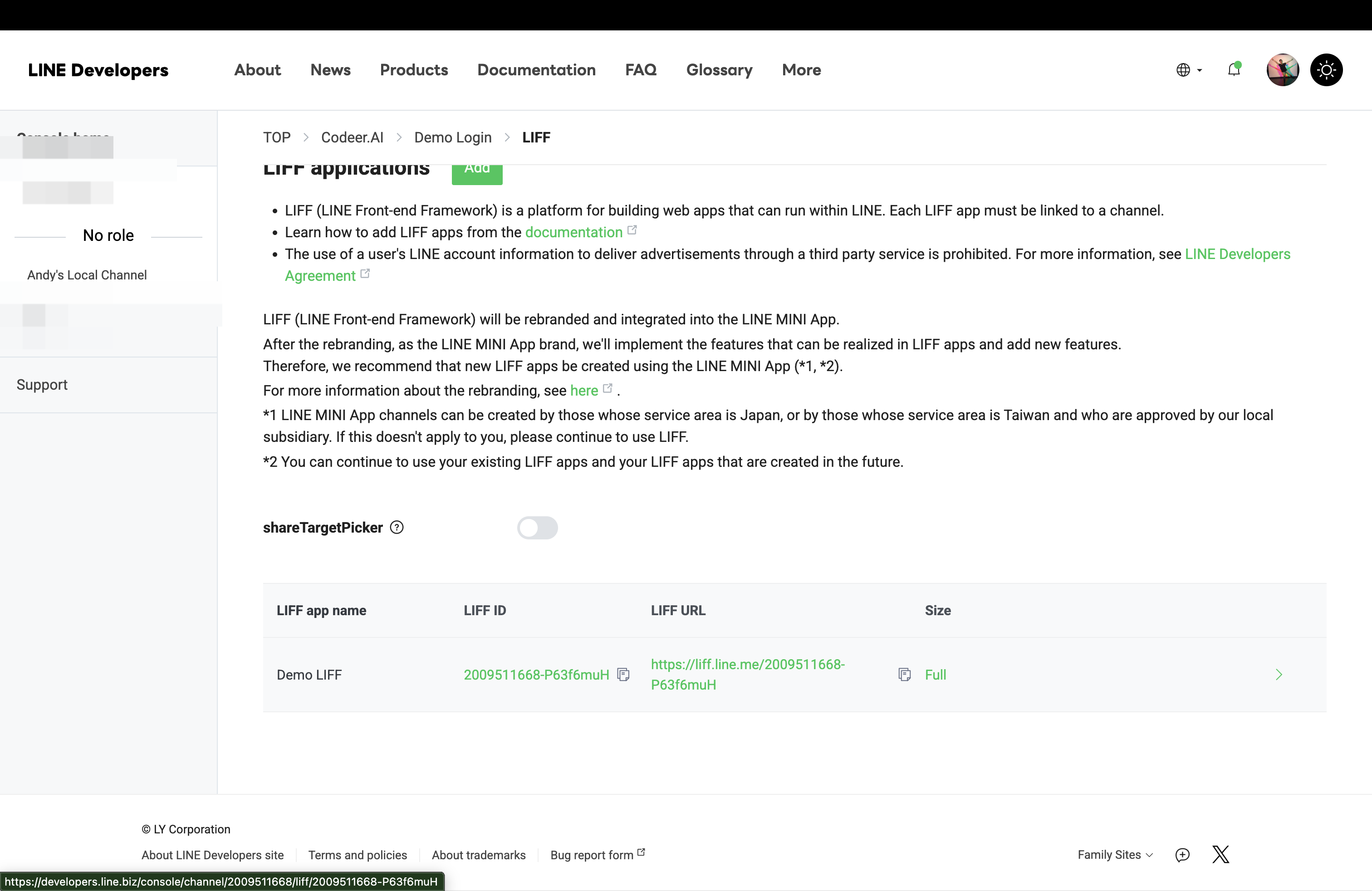This screenshot has height=891, width=1372.
Task: Click the profile avatar picture
Action: click(x=1282, y=70)
